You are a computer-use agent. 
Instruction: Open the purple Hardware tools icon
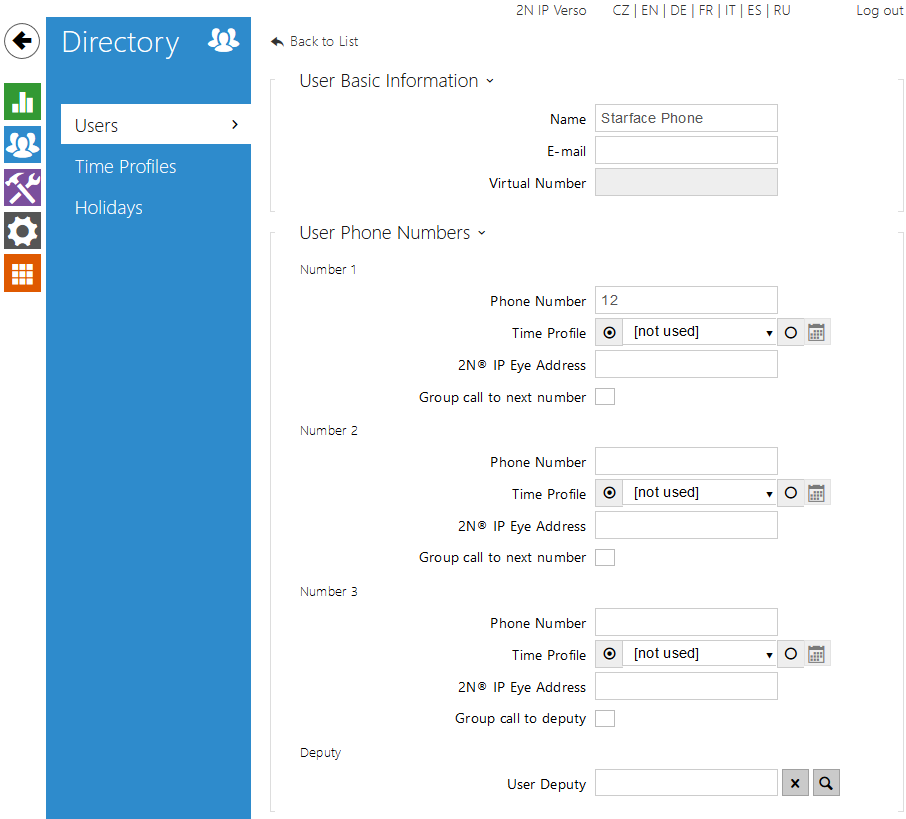click(x=22, y=187)
